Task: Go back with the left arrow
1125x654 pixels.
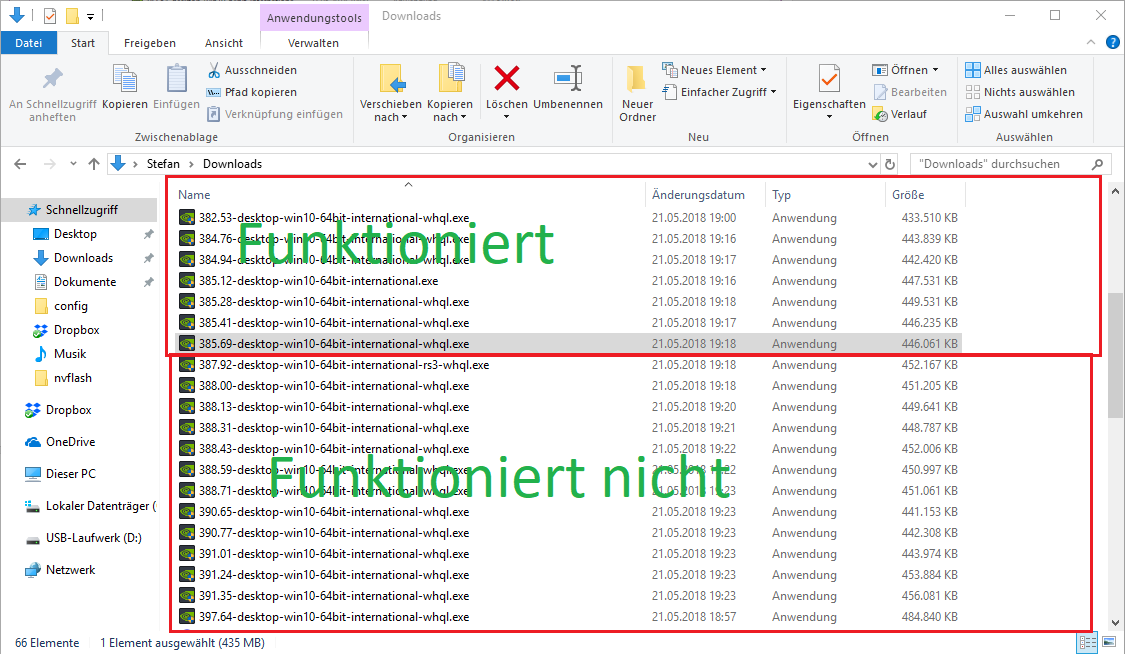Action: coord(20,164)
